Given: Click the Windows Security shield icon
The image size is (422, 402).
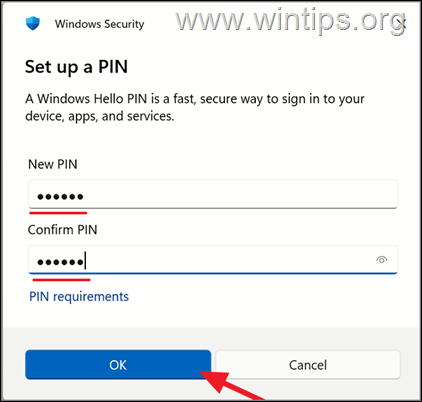Looking at the screenshot, I should (x=33, y=24).
